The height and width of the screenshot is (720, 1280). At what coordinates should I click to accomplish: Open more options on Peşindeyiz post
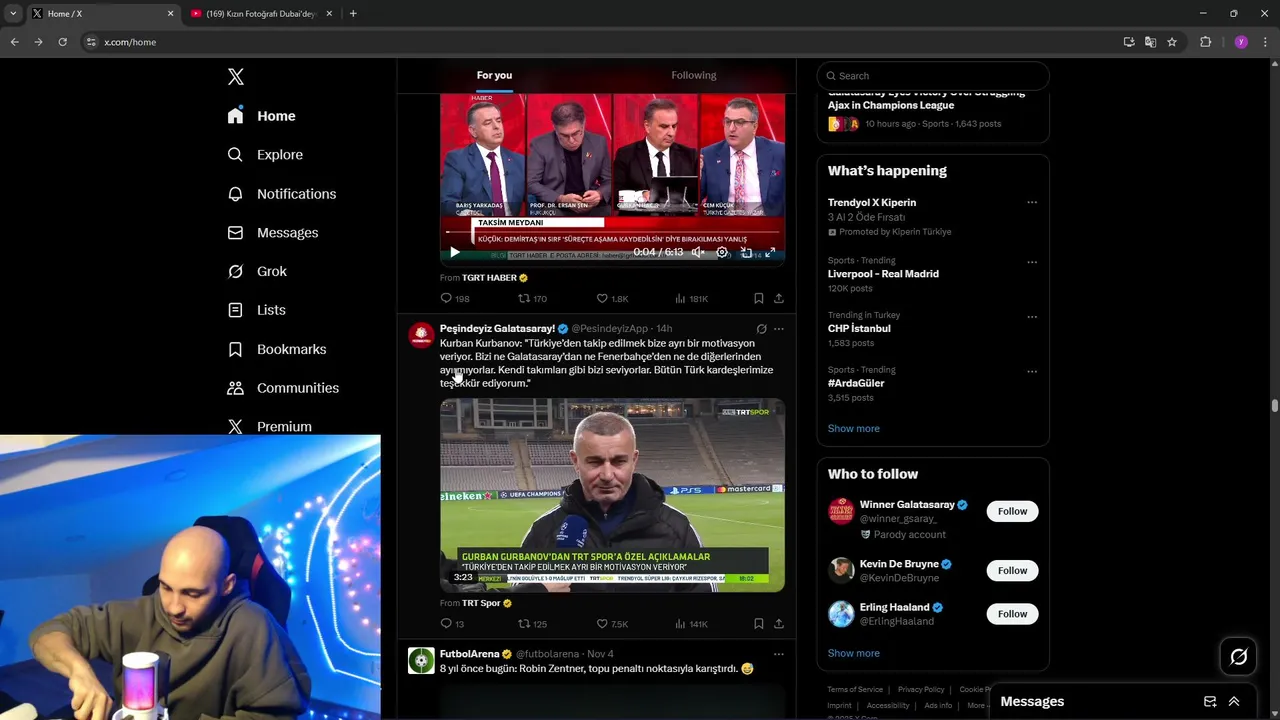pos(779,329)
